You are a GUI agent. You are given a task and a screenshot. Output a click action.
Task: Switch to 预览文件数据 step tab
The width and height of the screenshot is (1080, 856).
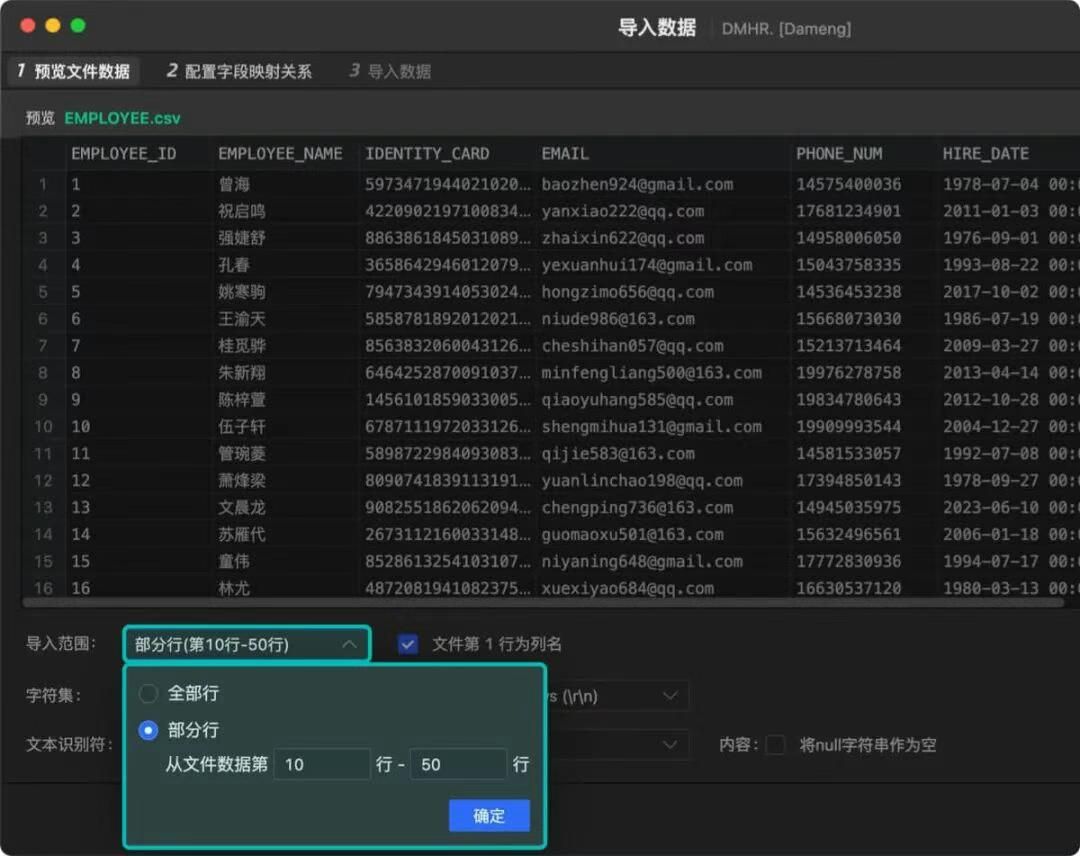(x=74, y=71)
